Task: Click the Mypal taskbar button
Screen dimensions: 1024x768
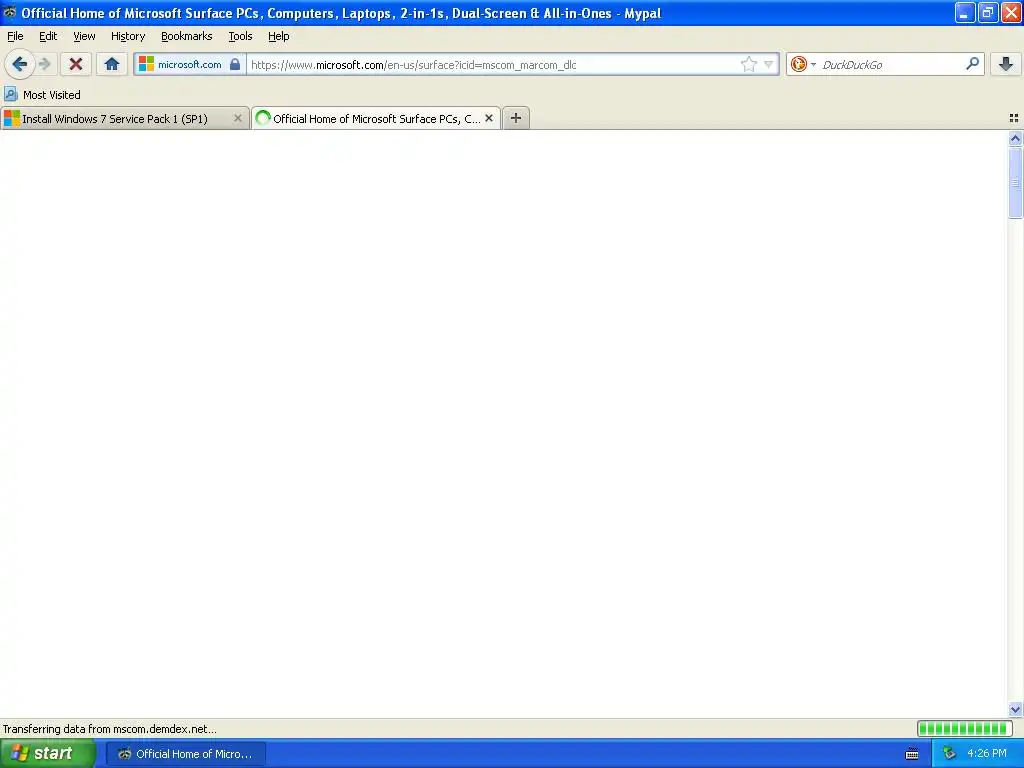Action: (185, 754)
